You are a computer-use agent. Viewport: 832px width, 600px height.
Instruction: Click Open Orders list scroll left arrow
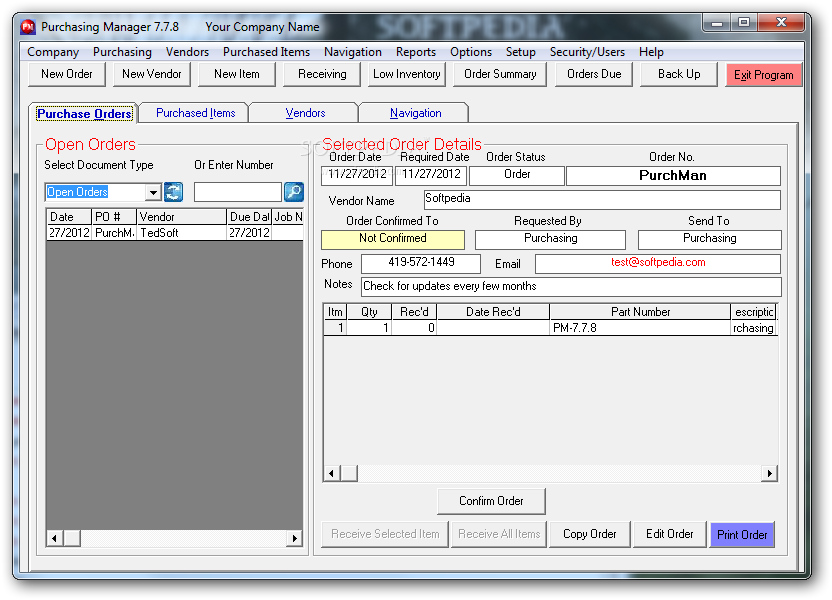[54, 538]
